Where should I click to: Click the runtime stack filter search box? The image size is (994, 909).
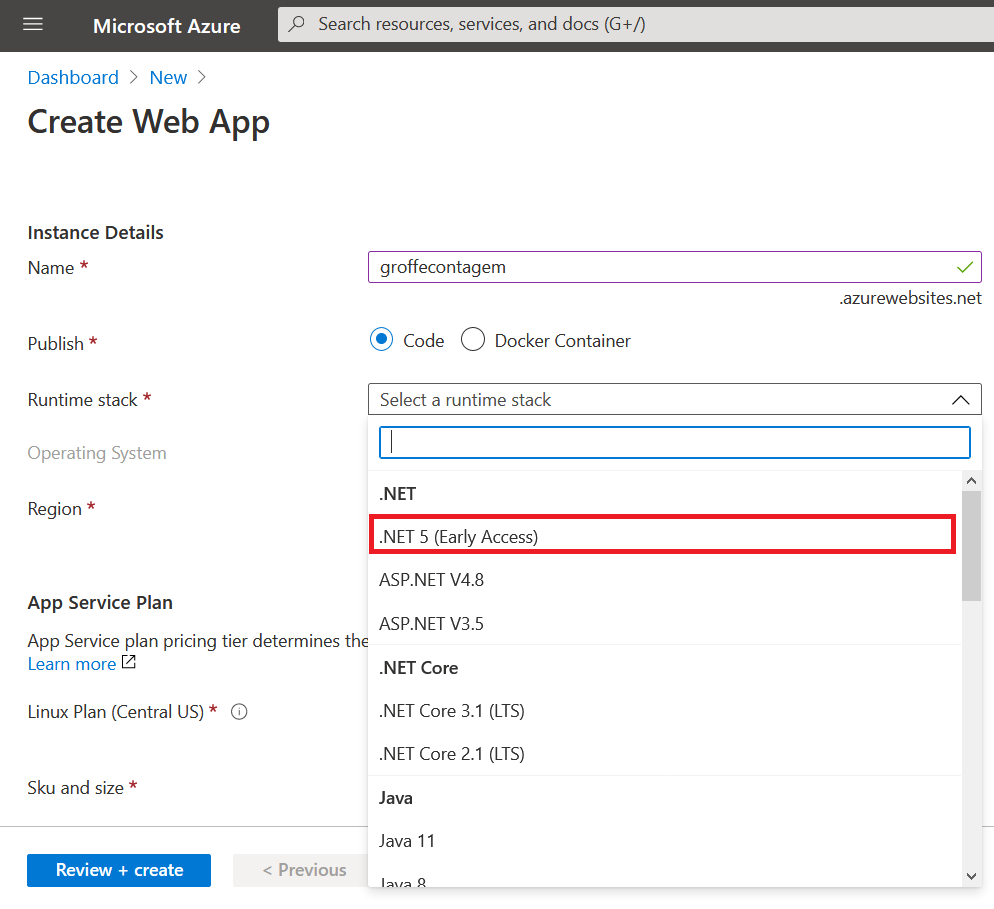coord(674,442)
